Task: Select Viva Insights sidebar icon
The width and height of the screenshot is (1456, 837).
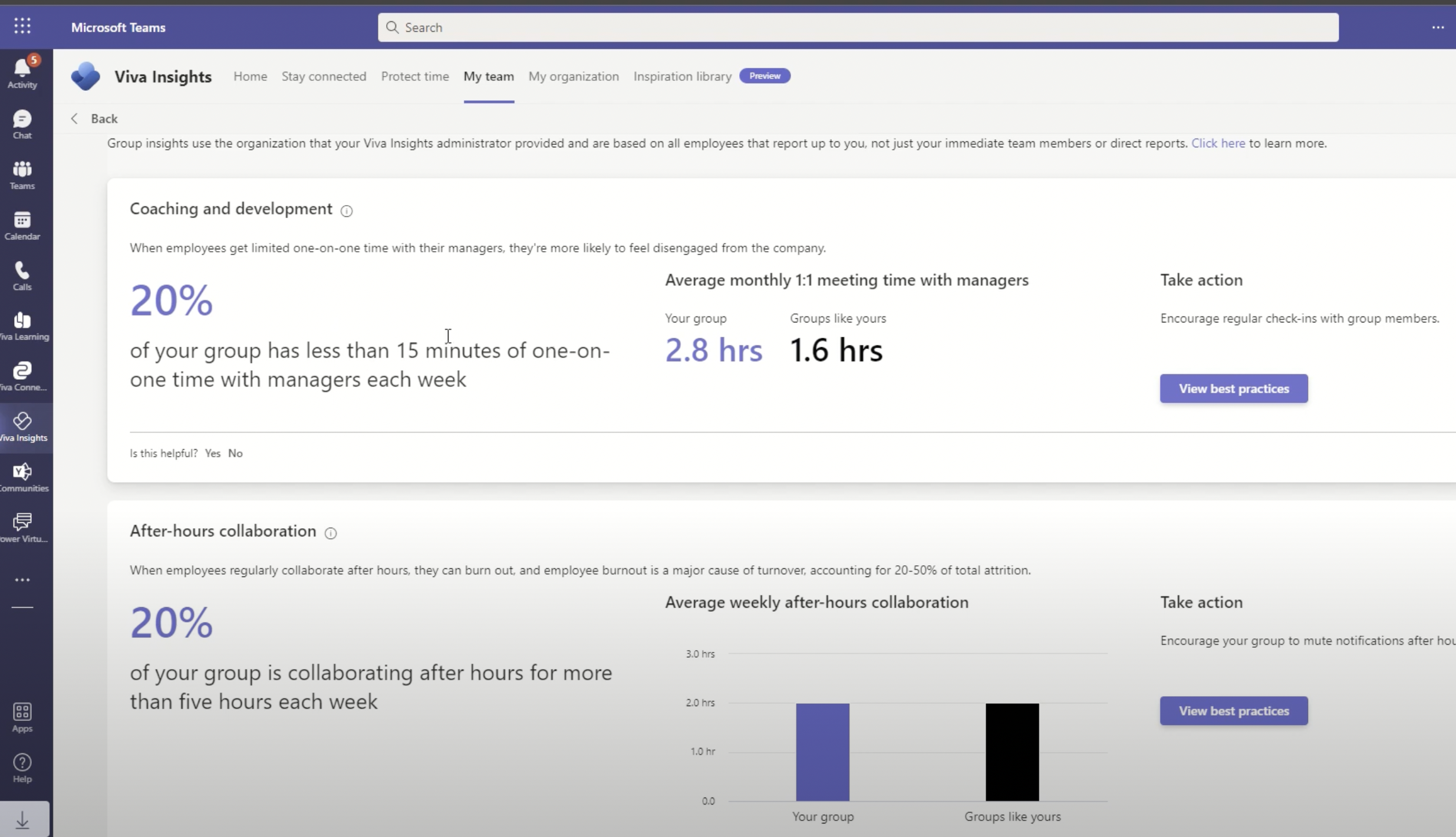Action: pos(22,428)
